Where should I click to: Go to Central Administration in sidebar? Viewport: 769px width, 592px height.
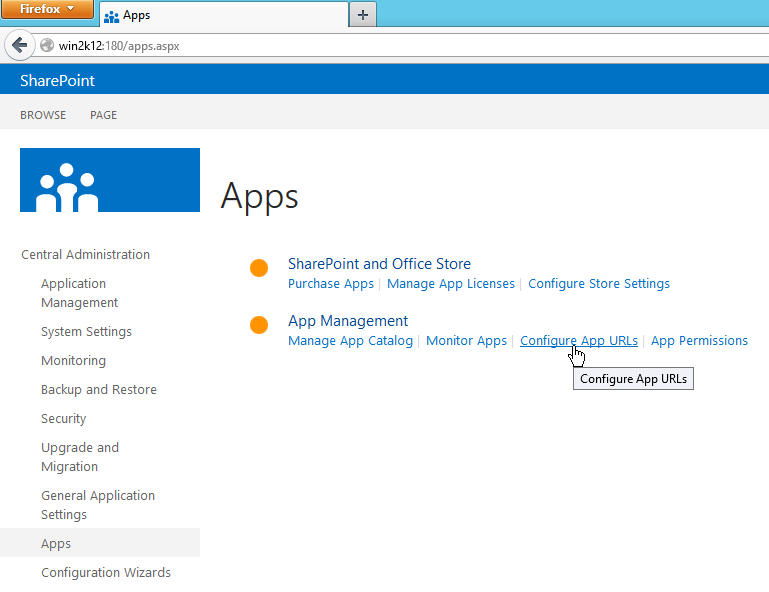coord(85,255)
